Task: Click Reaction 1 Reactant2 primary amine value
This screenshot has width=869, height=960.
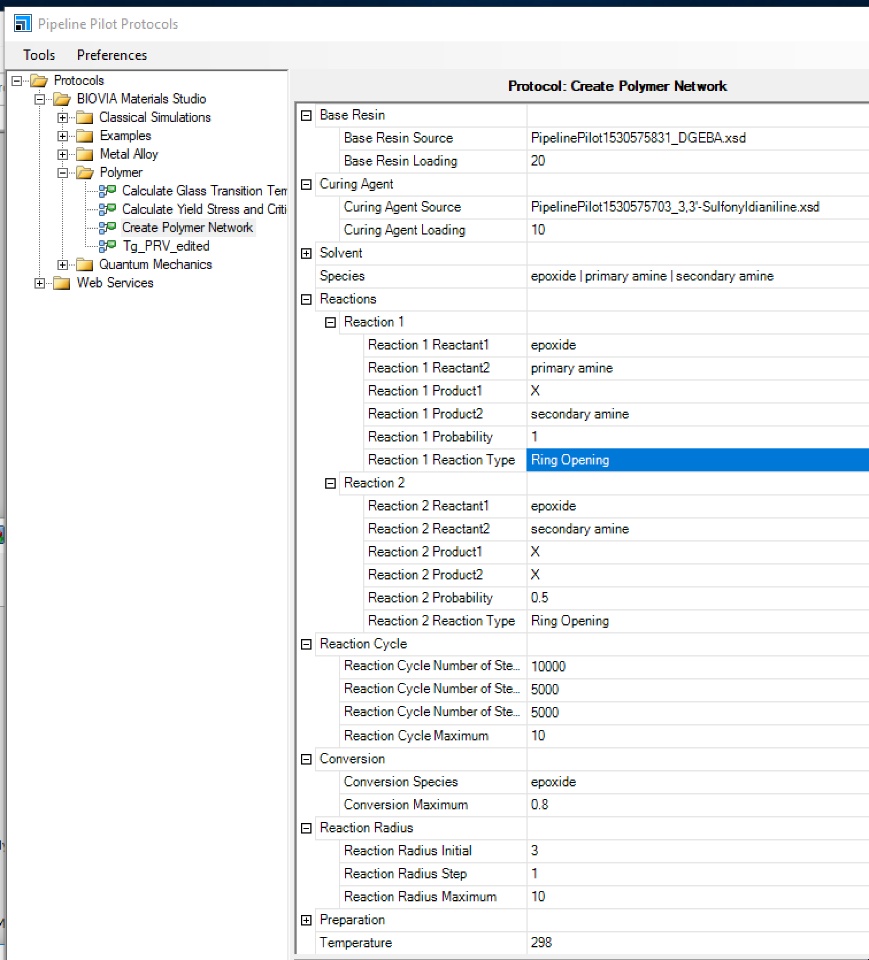Action: click(x=698, y=368)
